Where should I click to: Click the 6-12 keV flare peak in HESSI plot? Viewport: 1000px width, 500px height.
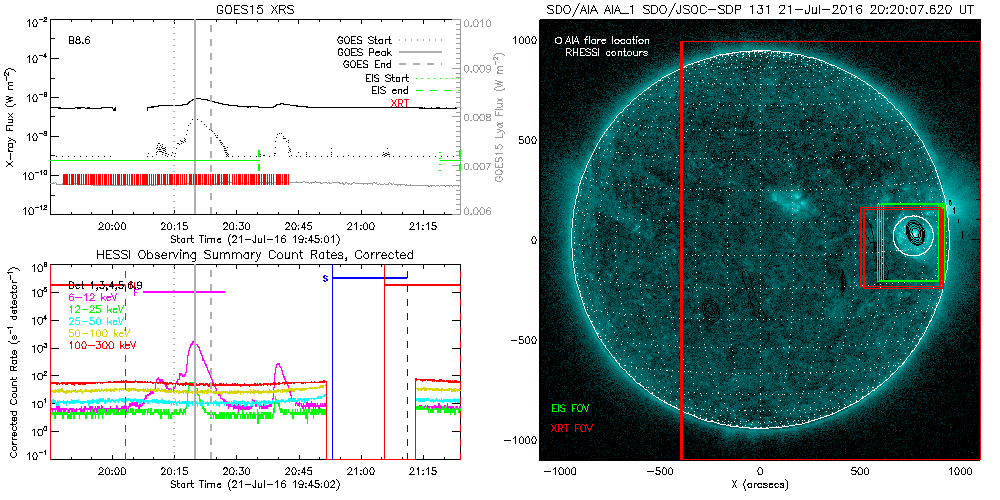tap(193, 344)
